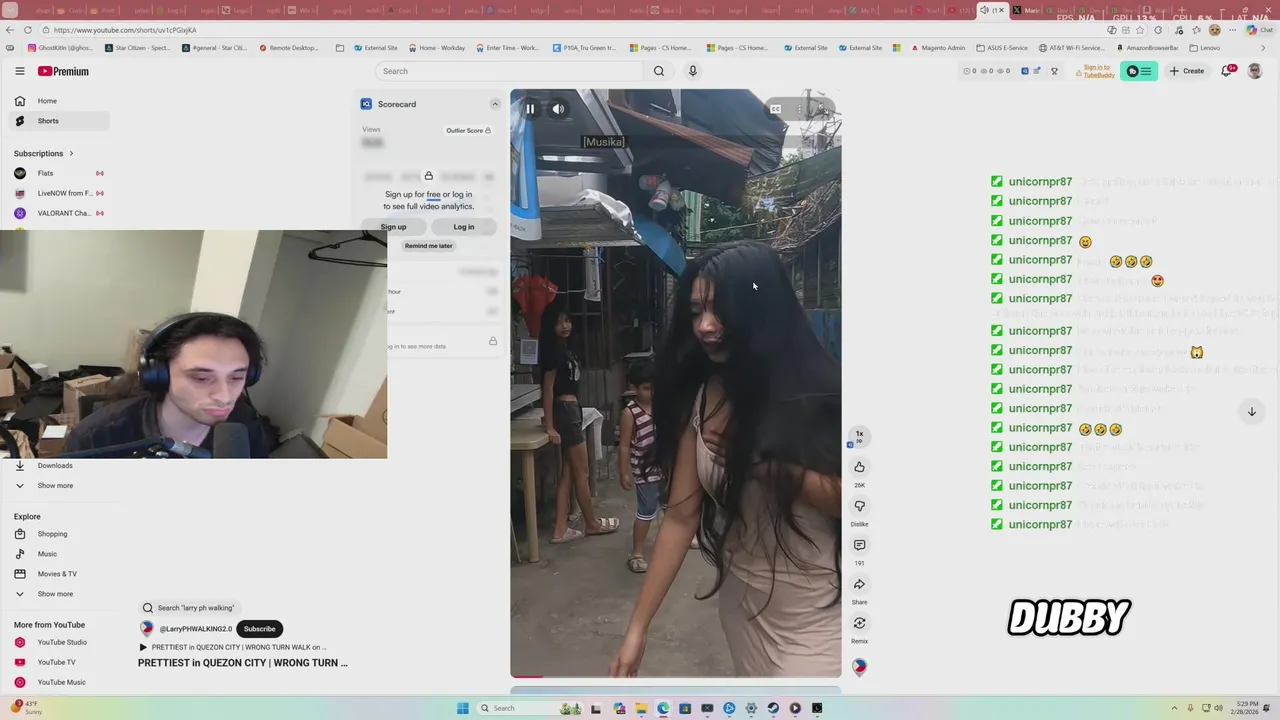
Task: Mute the Shorts video volume
Action: pos(558,109)
